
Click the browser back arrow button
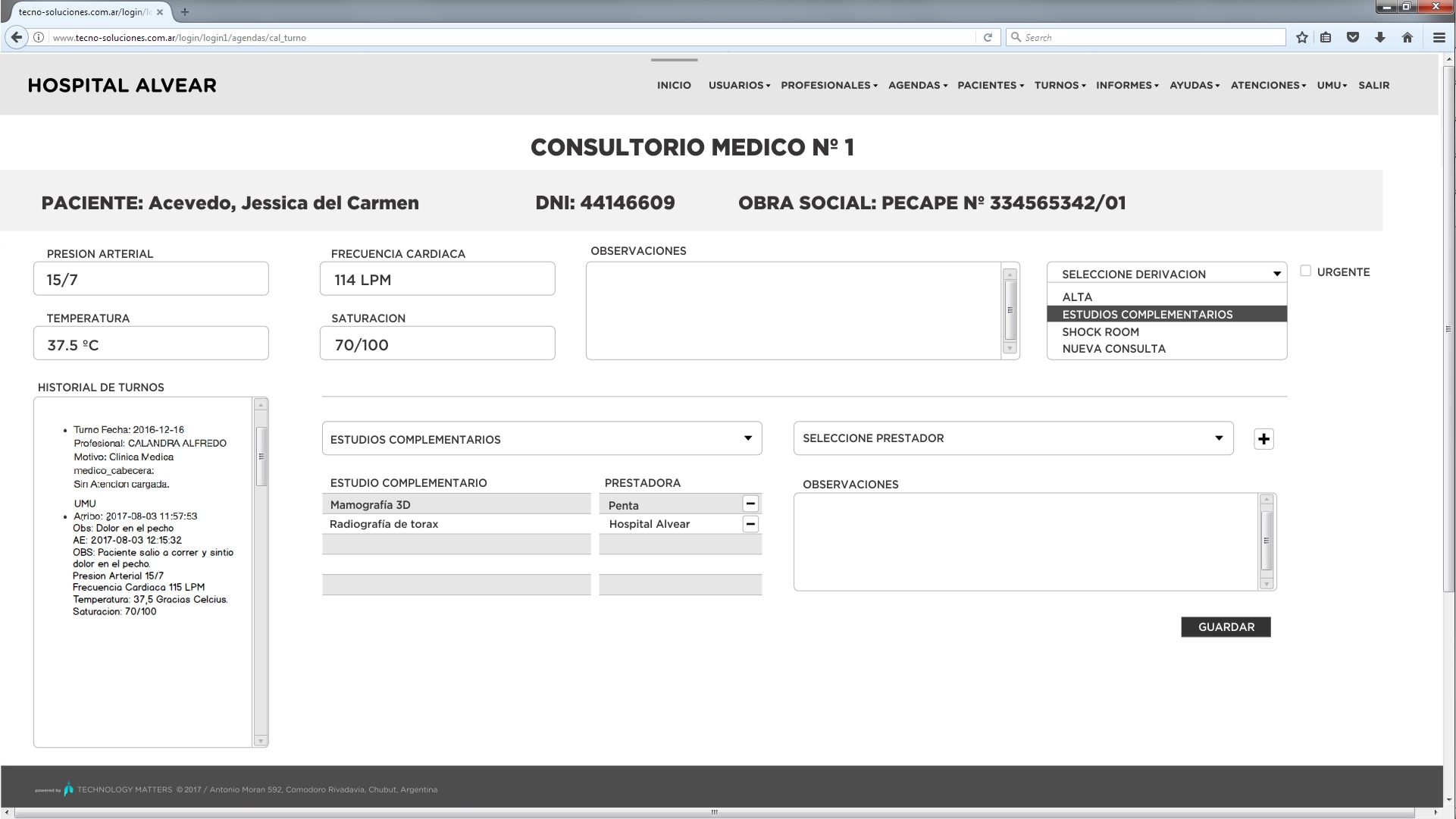[x=17, y=37]
